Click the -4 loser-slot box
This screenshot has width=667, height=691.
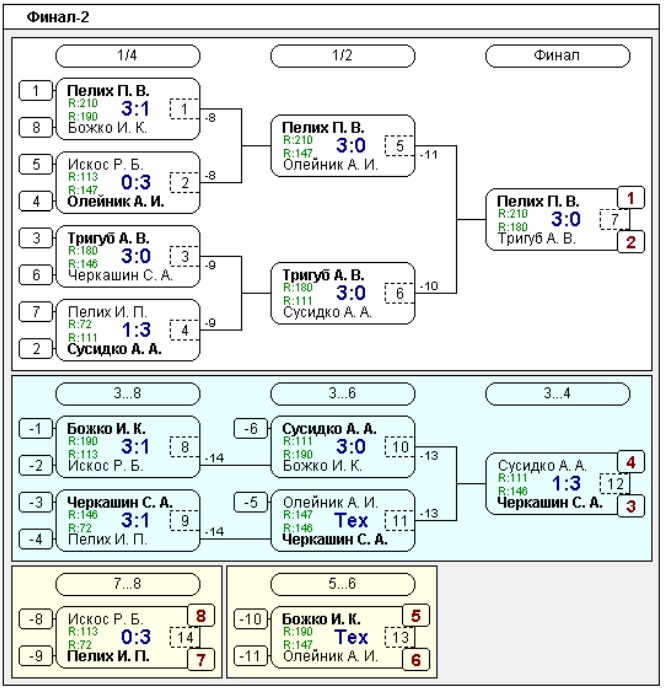36,539
